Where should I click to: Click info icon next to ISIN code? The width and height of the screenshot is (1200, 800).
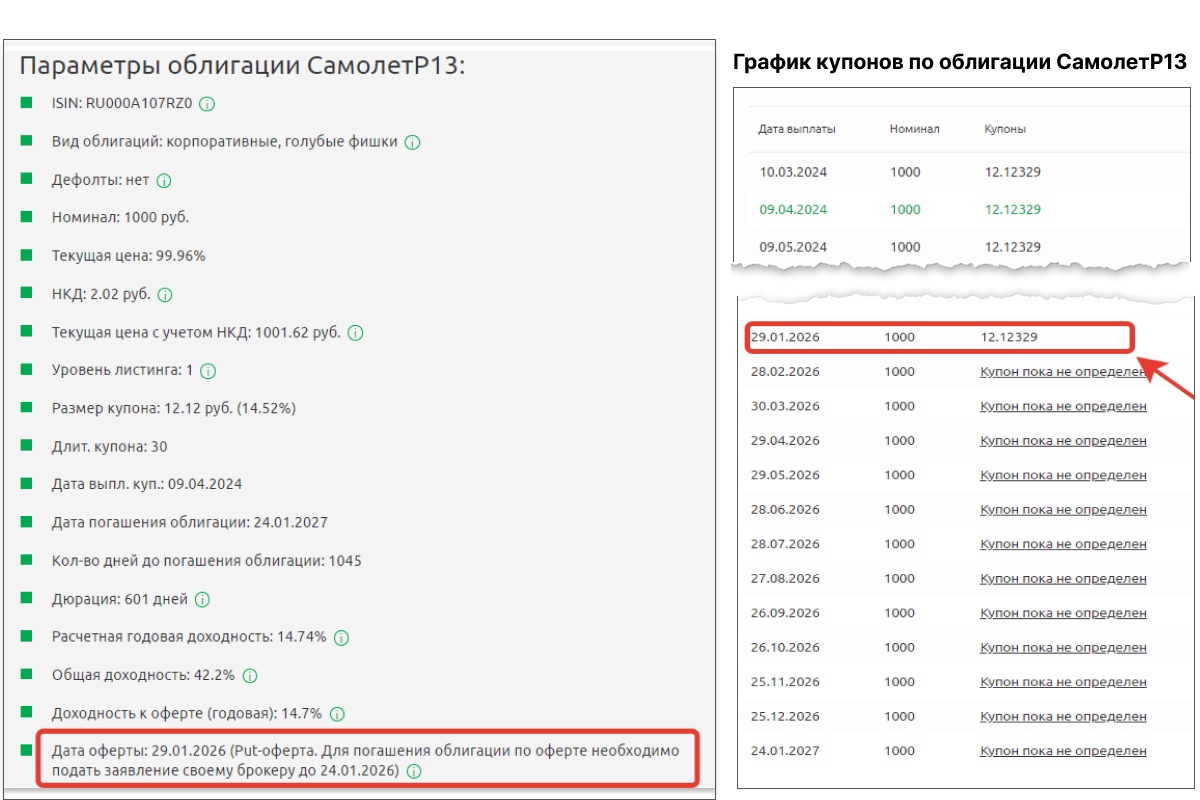207,104
